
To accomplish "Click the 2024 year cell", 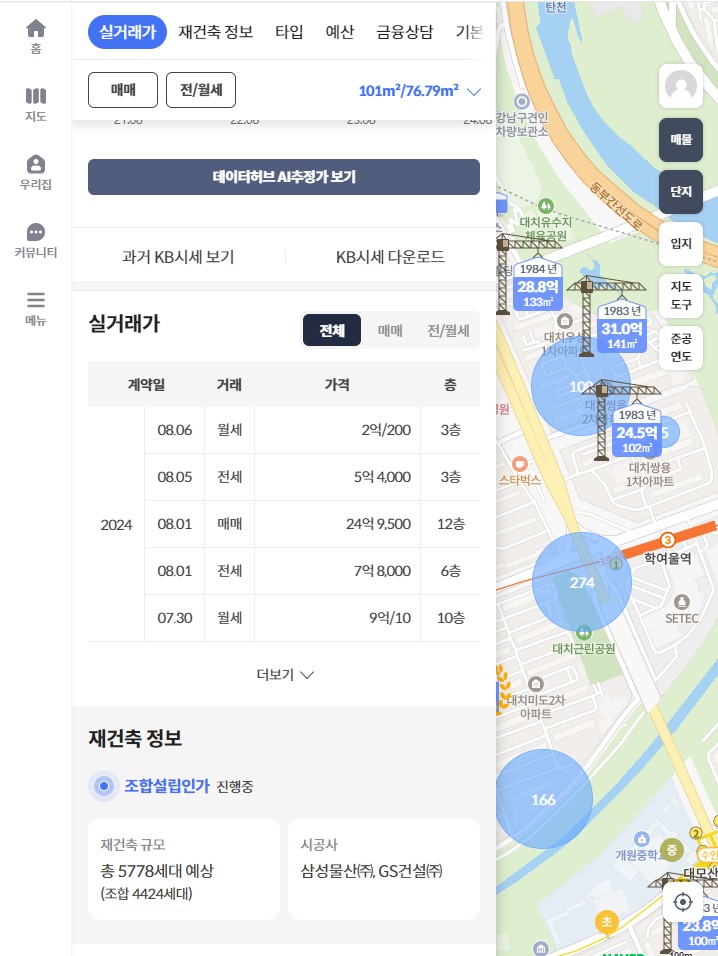I will (x=116, y=525).
